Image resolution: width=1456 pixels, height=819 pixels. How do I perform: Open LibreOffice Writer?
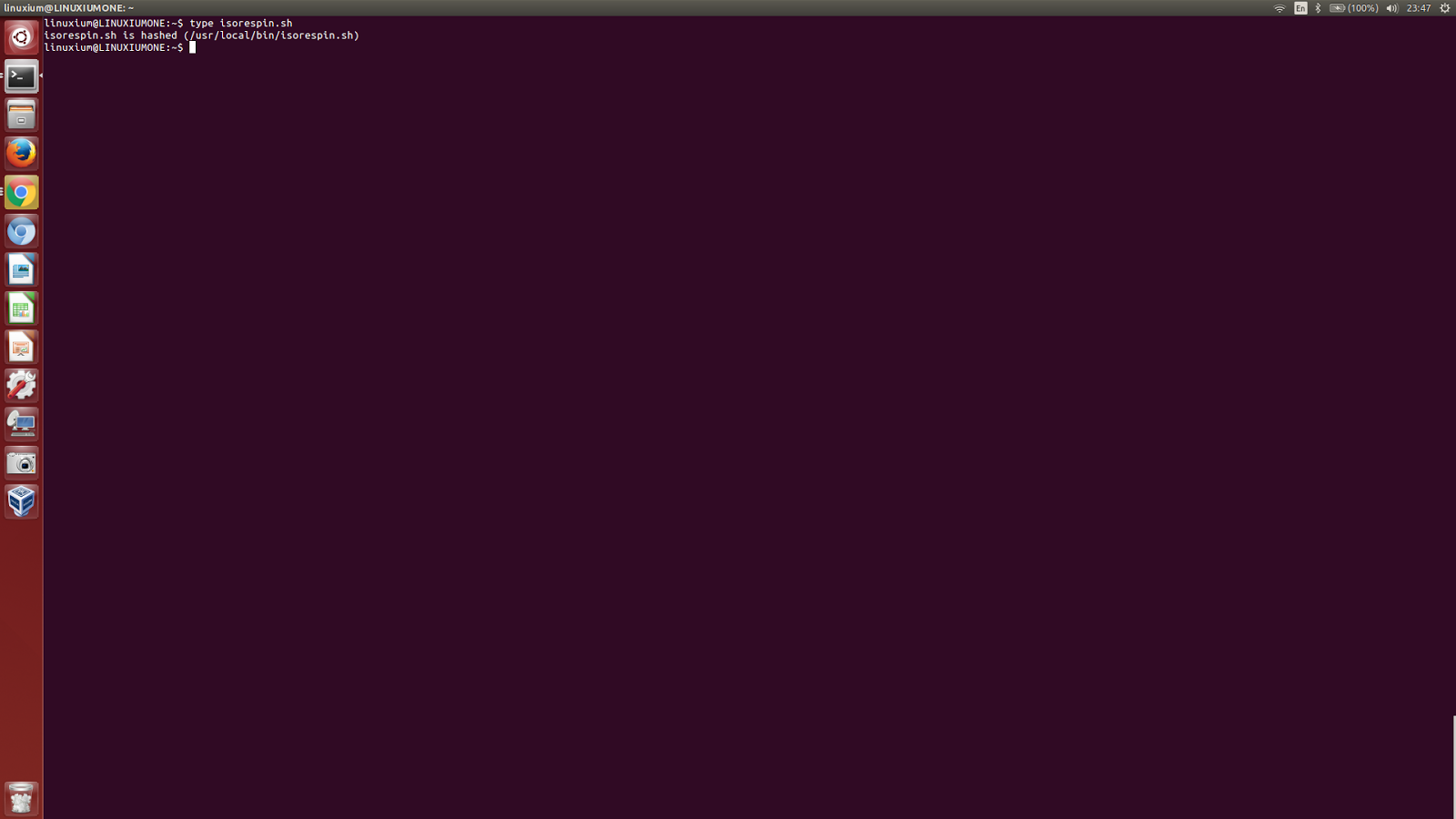click(21, 269)
